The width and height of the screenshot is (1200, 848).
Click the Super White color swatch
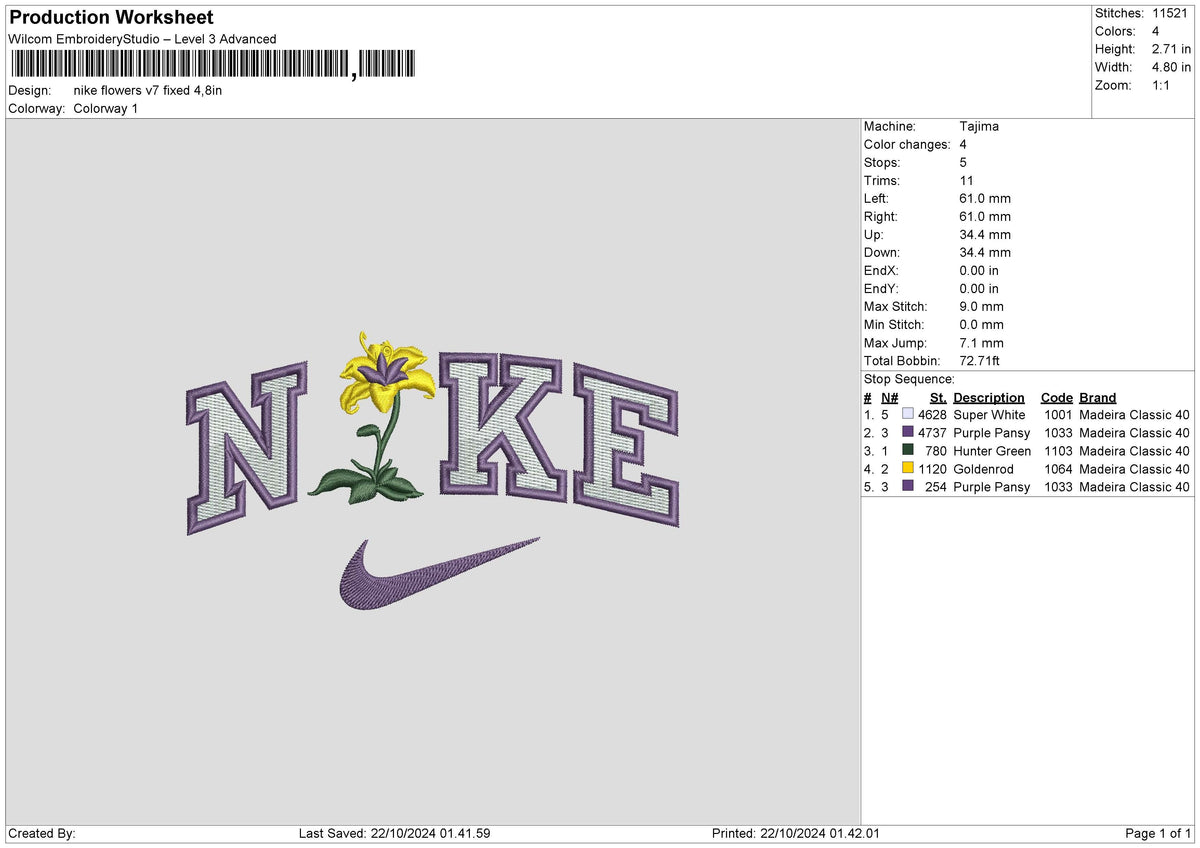pyautogui.click(x=907, y=415)
